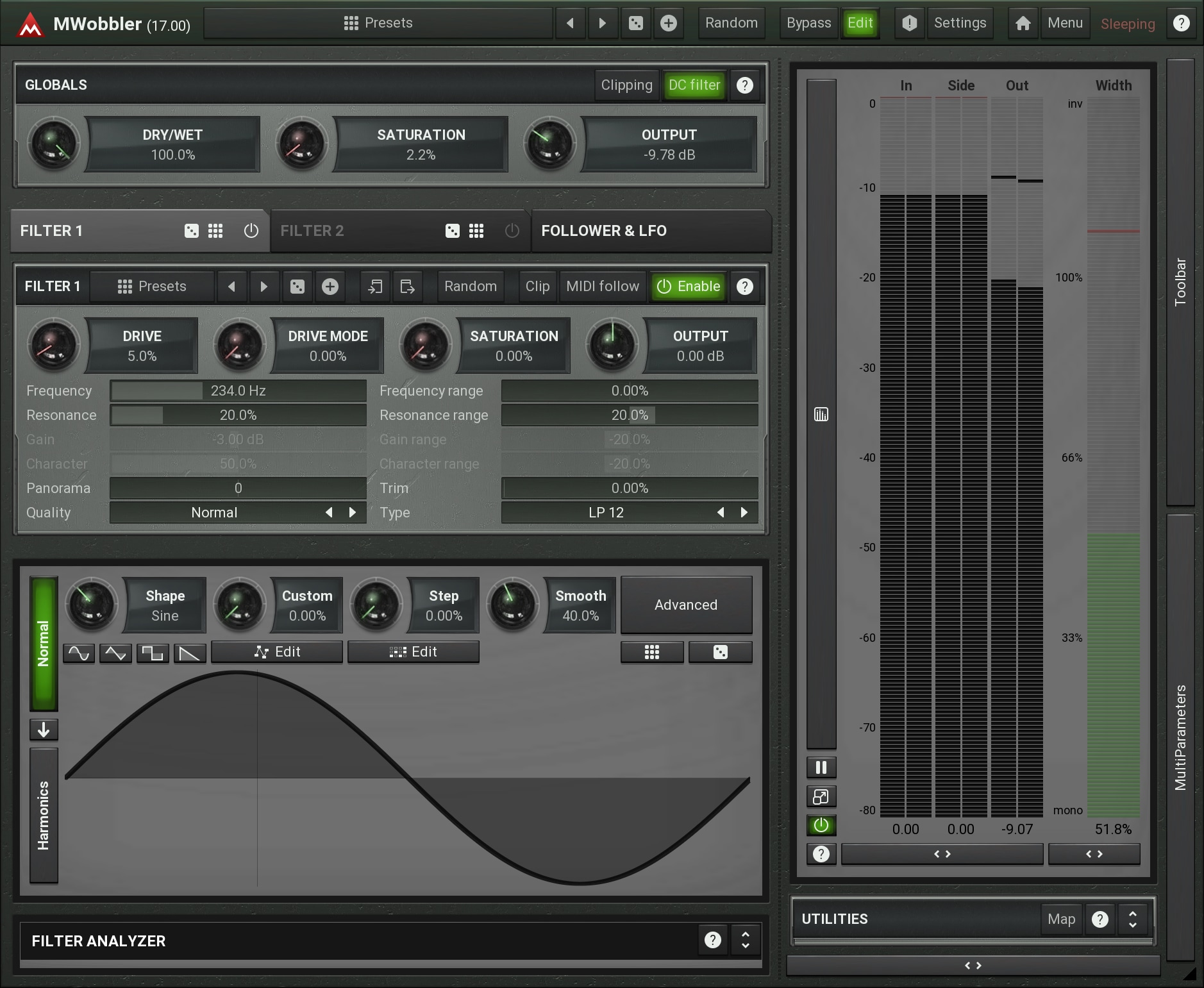Open Filter 2 tab presets grid icon
The image size is (1204, 988).
(476, 231)
